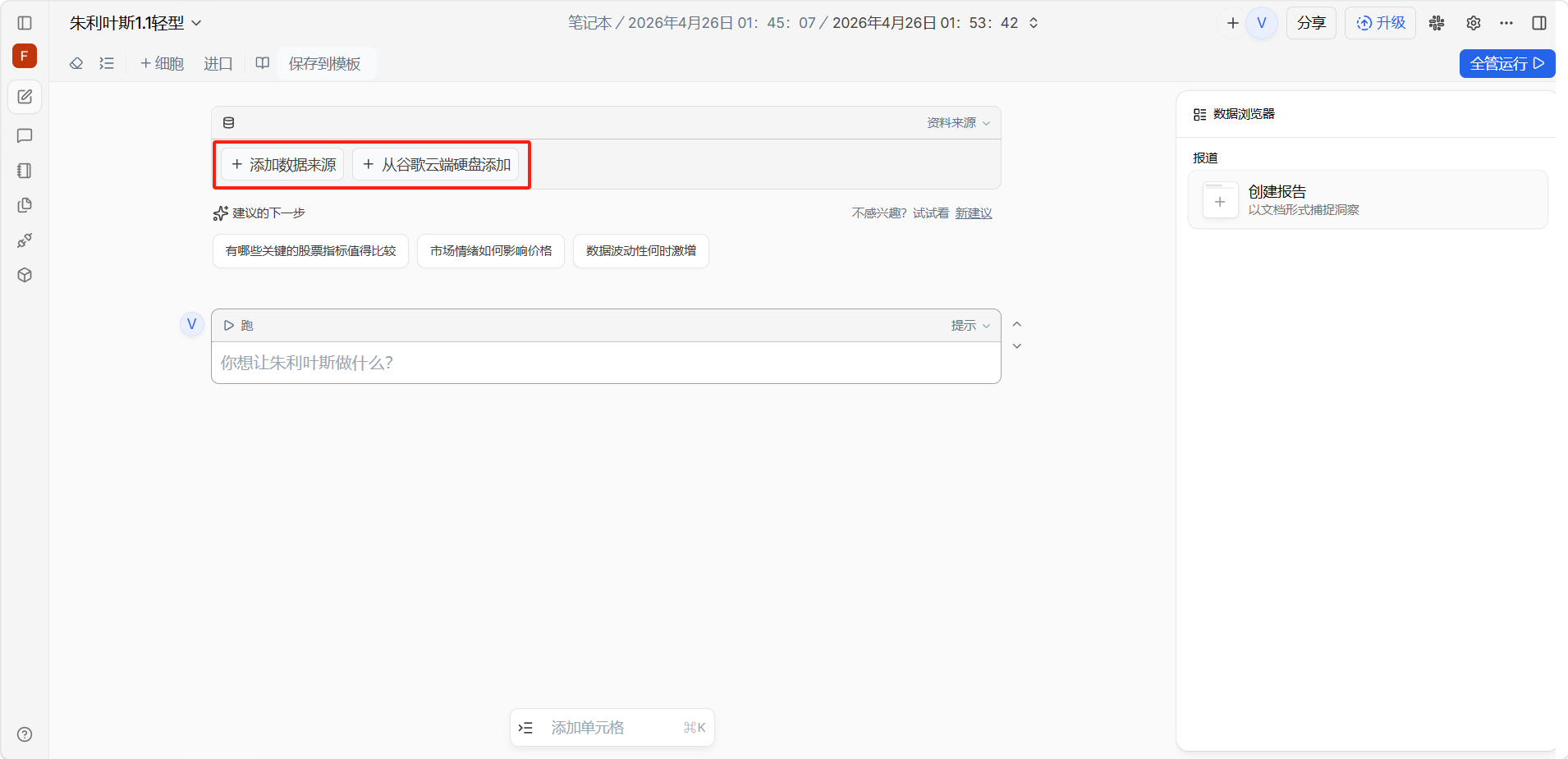The image size is (1568, 759).
Task: Click the 分享 share button
Action: coord(1311,23)
